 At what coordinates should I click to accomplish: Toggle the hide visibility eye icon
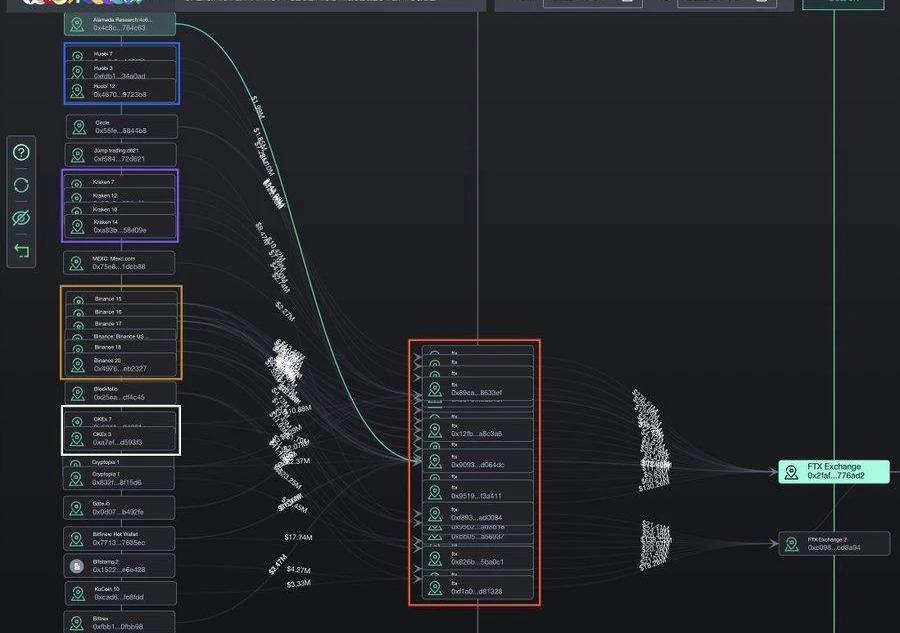coord(22,218)
